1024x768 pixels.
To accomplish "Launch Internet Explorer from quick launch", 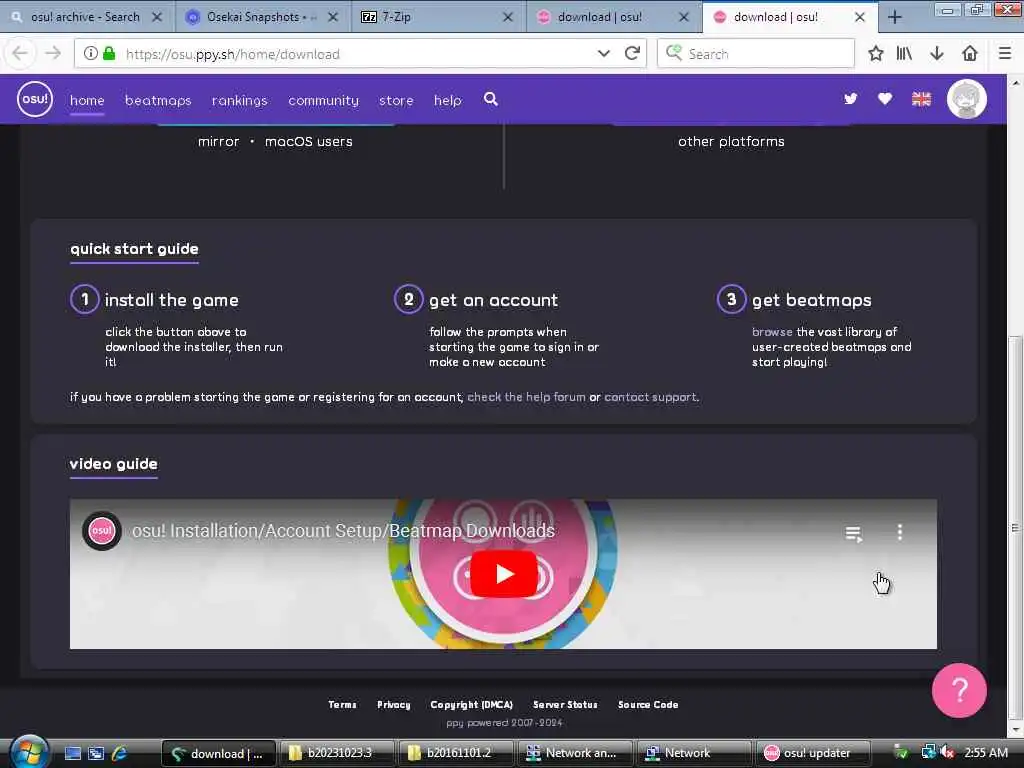I will (x=120, y=753).
